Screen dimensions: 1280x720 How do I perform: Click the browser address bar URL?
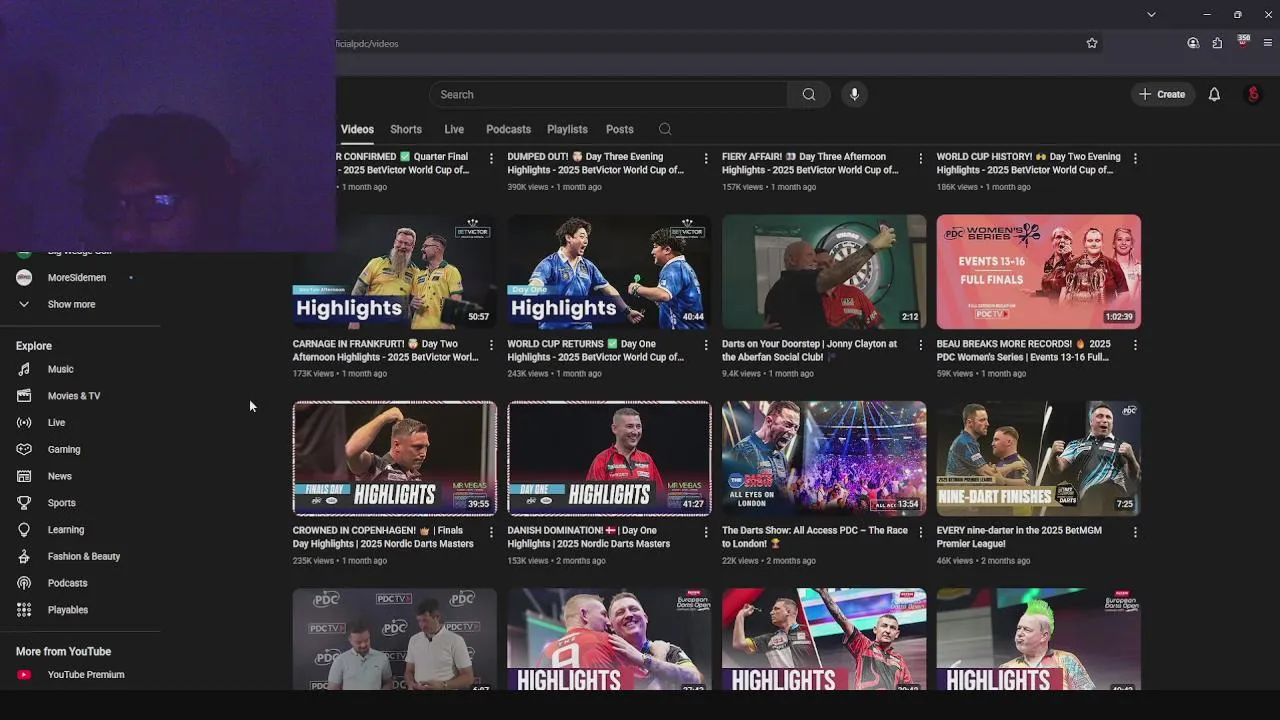pos(367,44)
